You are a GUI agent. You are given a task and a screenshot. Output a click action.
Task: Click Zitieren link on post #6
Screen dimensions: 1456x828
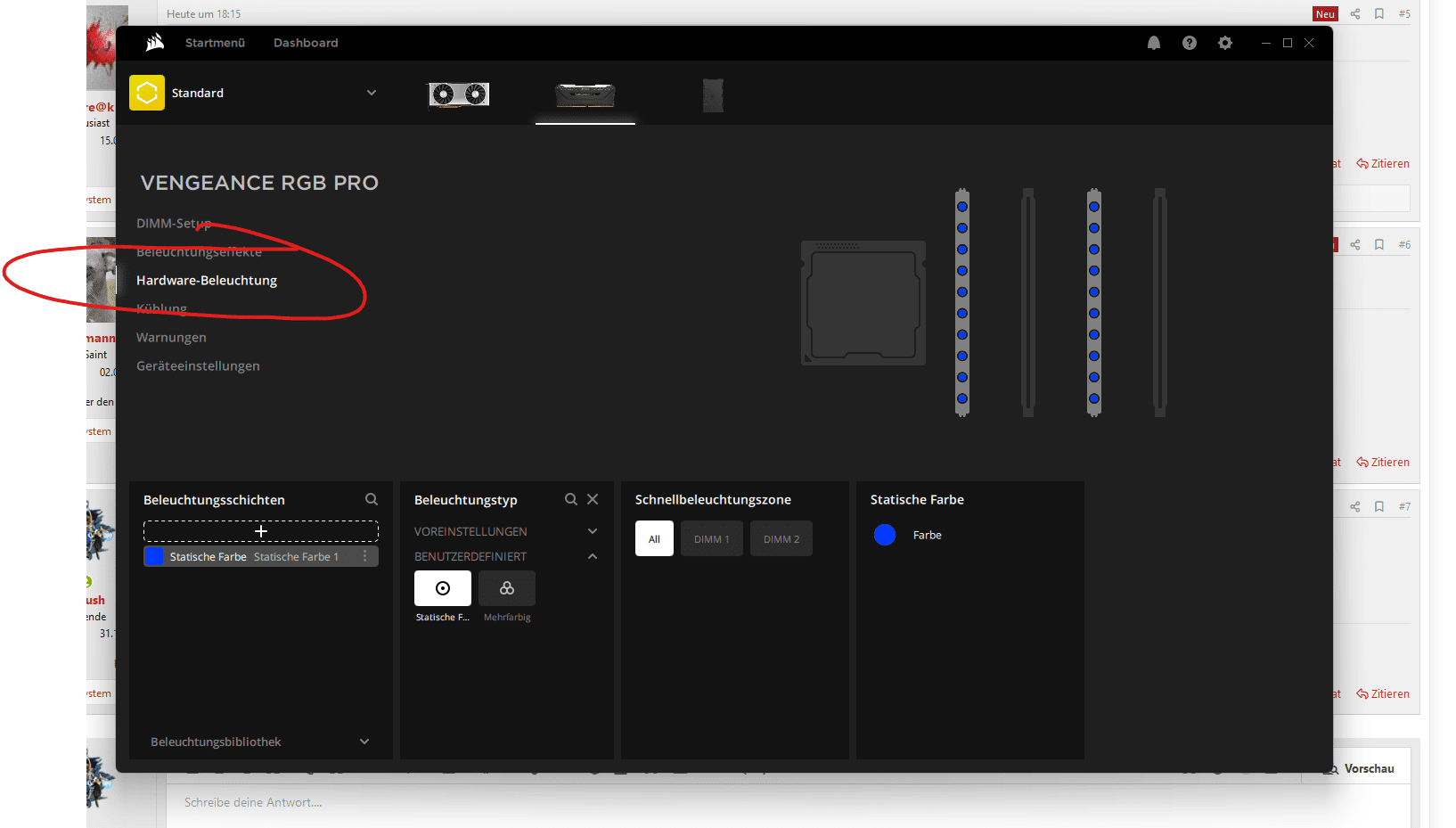[x=1383, y=462]
